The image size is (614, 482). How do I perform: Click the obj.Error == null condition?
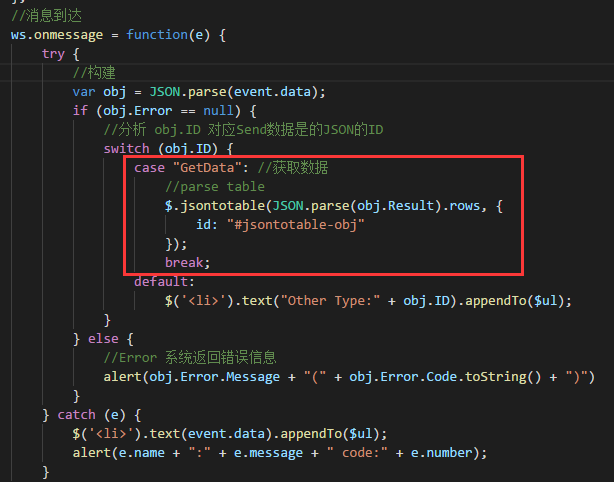coord(161,110)
